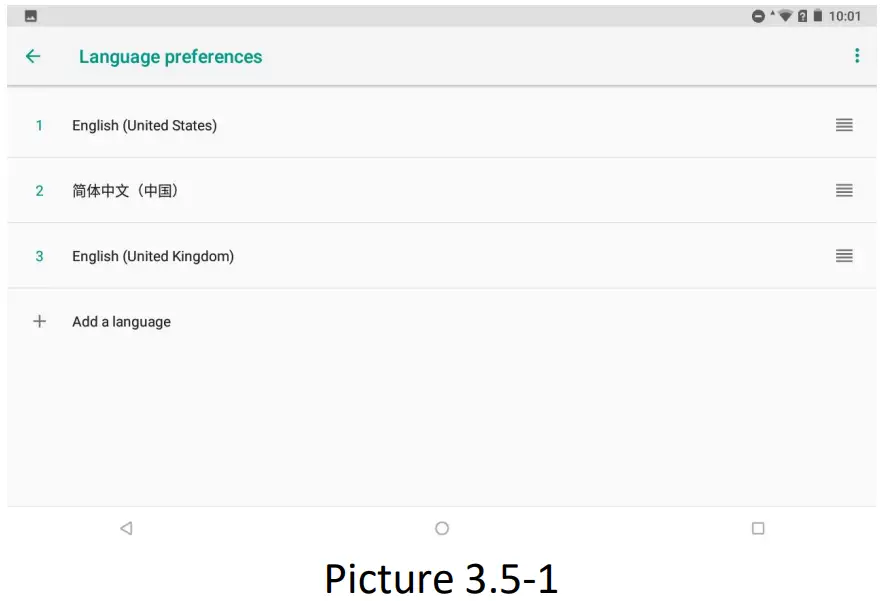
Task: Choose English (United Kingdom) language entry
Action: click(x=153, y=256)
